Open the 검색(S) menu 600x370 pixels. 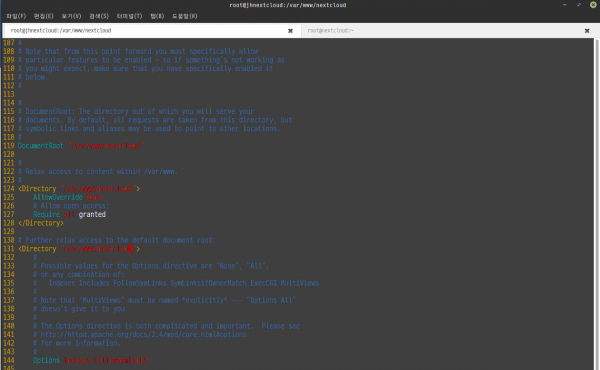pos(99,16)
